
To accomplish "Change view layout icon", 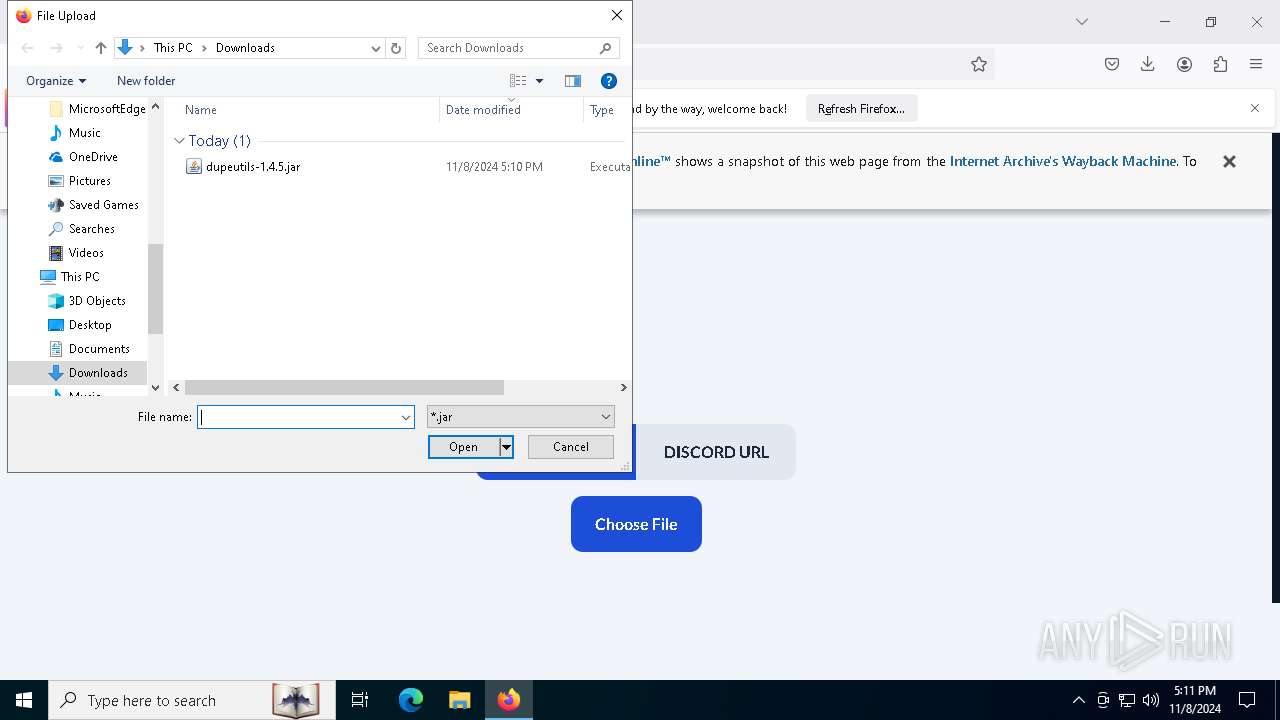I will [518, 81].
